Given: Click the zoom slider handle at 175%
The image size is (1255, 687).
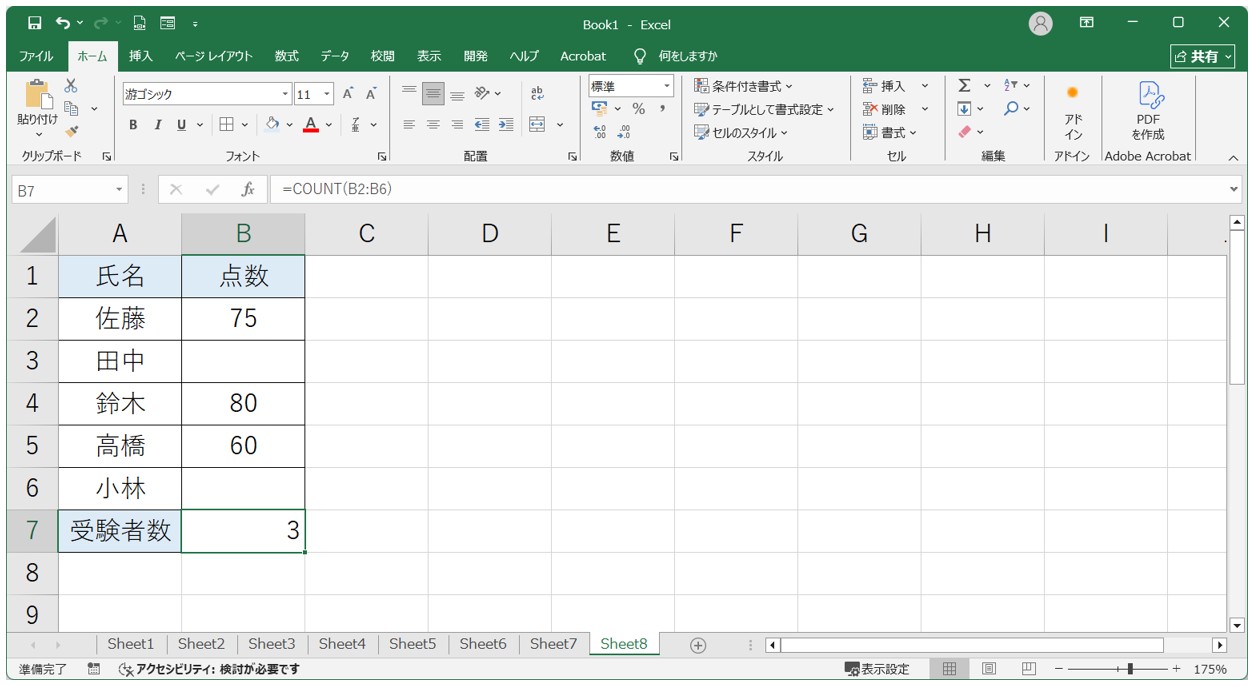Looking at the screenshot, I should click(x=1130, y=669).
